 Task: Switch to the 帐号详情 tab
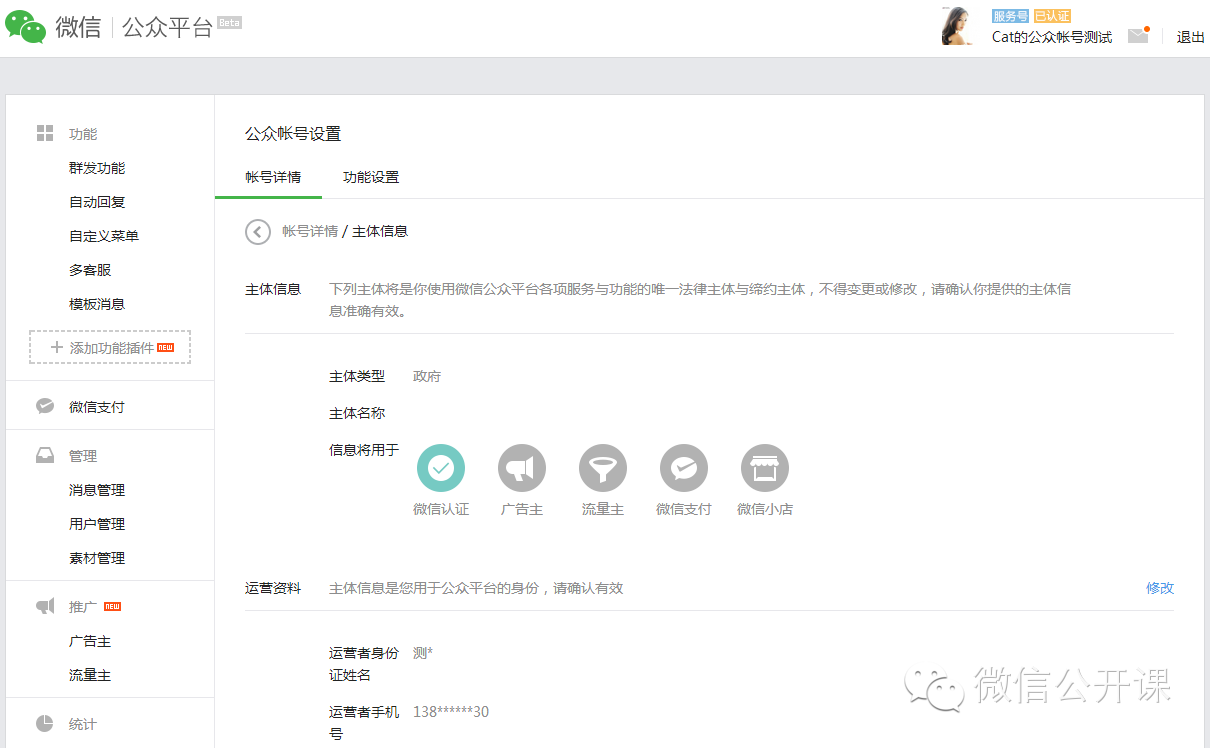point(273,177)
